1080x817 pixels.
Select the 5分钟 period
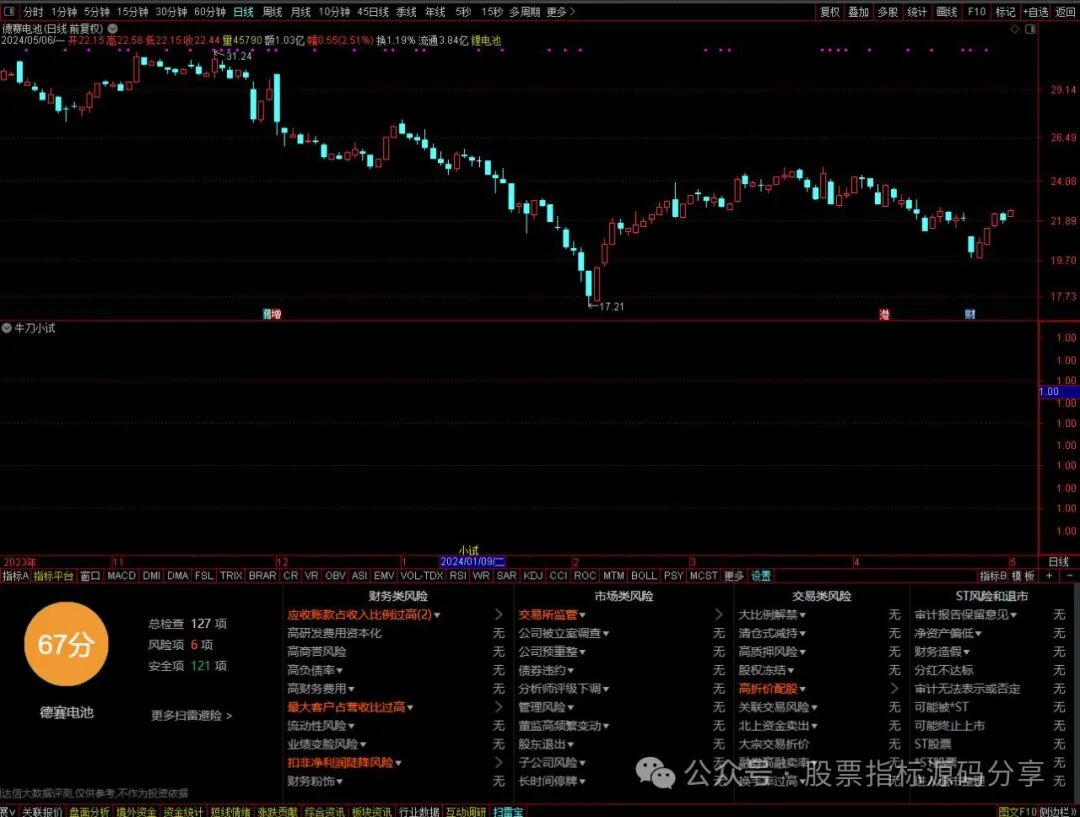97,12
